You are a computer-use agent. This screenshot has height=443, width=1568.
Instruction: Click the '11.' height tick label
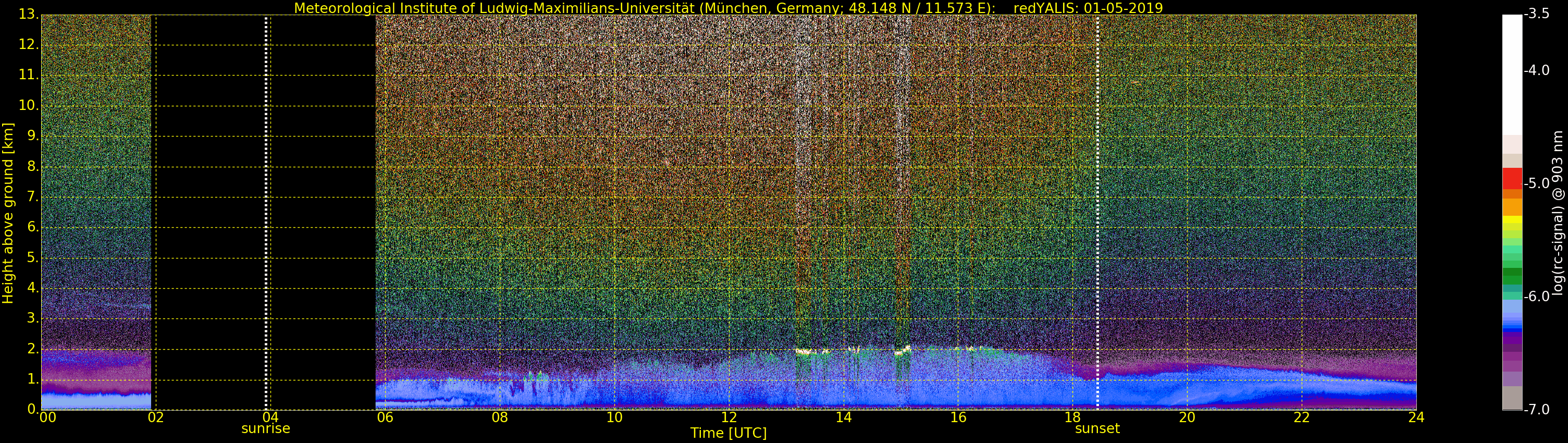(29, 75)
